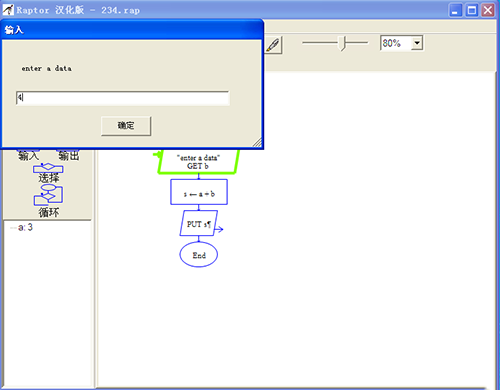Select the End oval in flowchart
This screenshot has height=390, width=500.
199,255
